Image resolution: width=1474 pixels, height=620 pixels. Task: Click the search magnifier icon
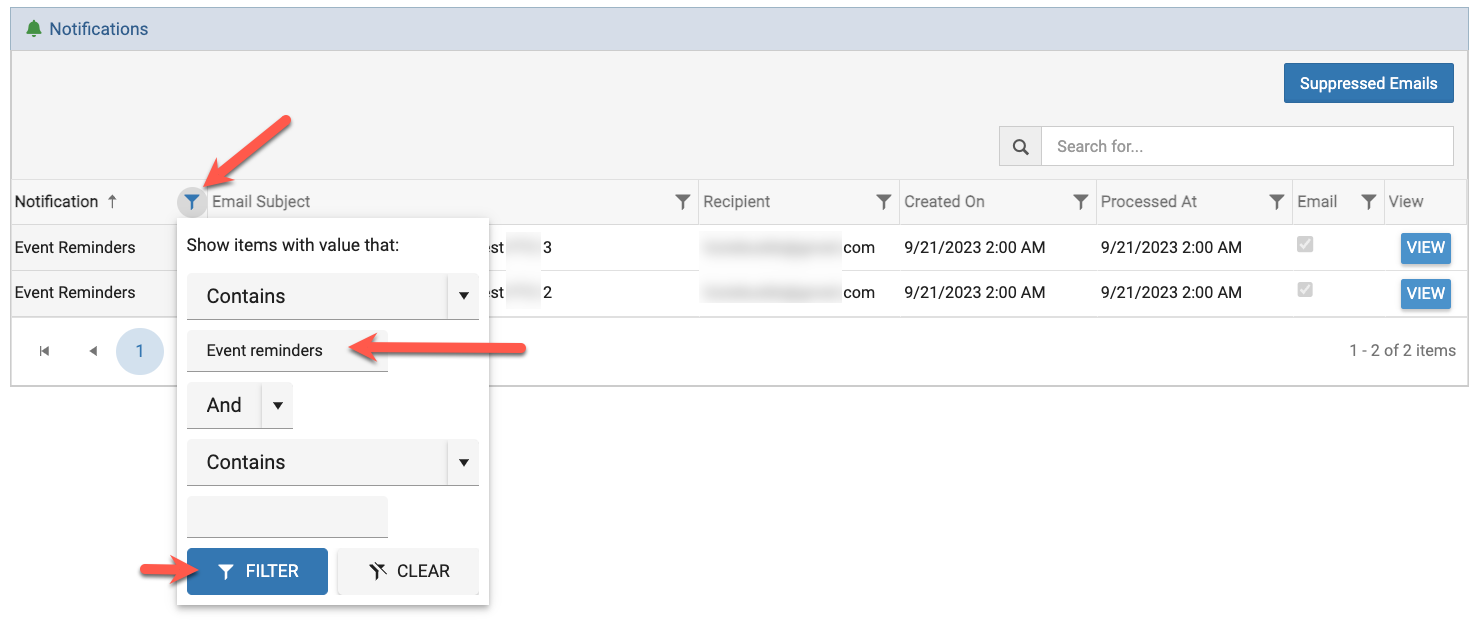click(x=1020, y=147)
